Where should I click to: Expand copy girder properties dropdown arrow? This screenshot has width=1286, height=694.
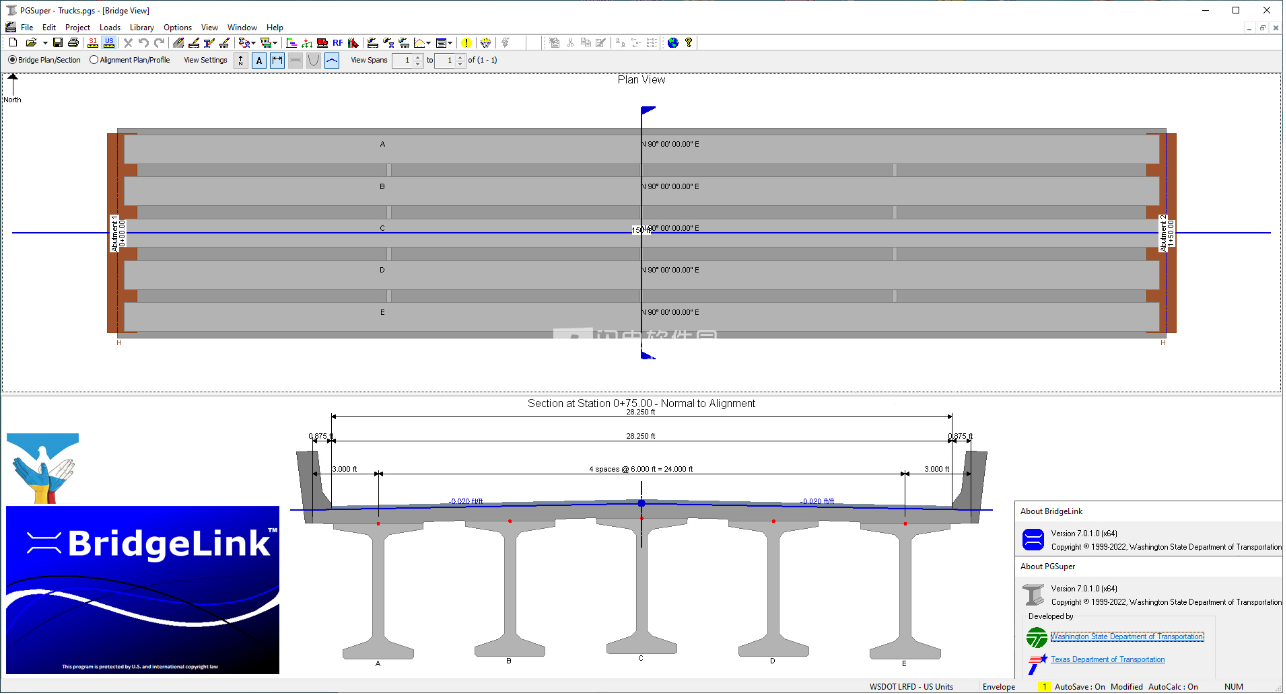point(254,43)
